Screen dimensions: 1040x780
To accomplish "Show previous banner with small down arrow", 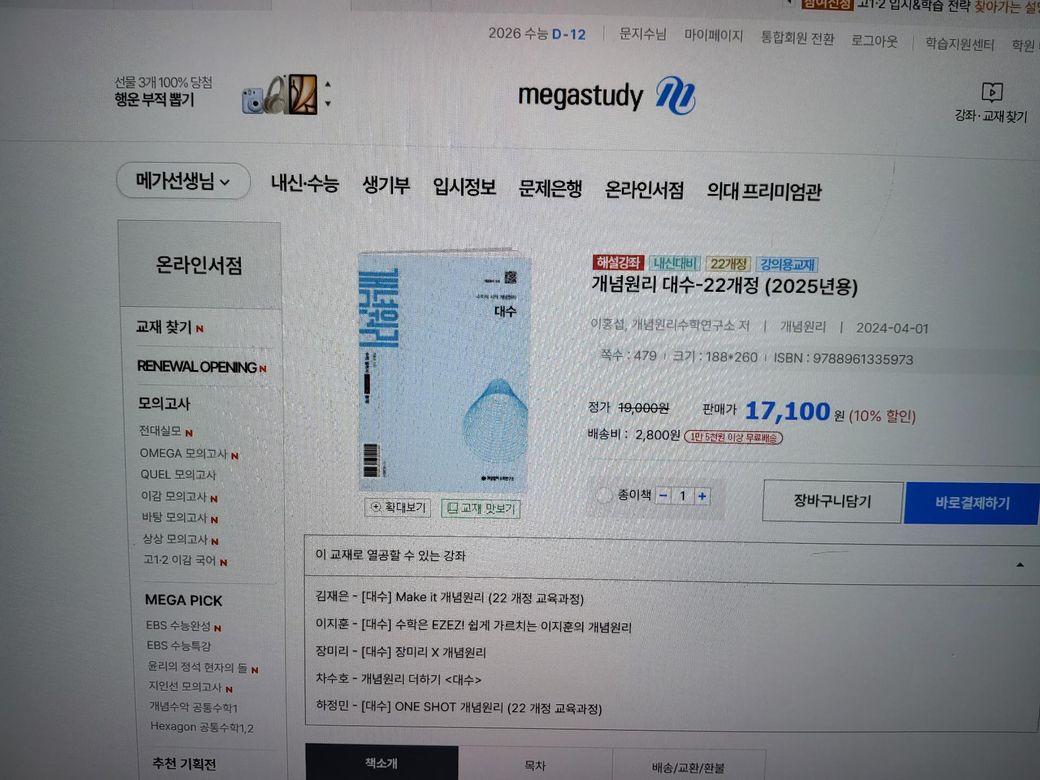I will click(x=328, y=103).
